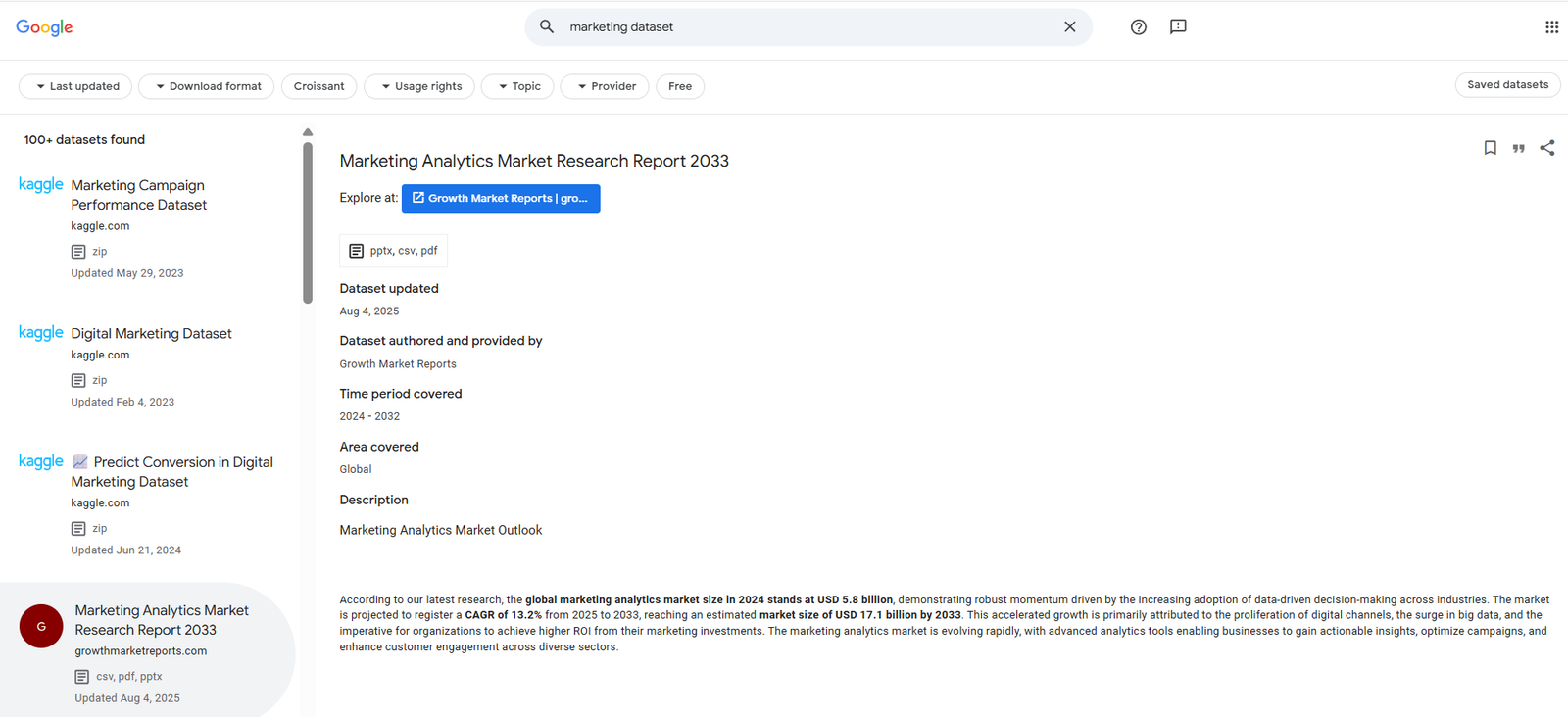Click the Google logo

click(44, 27)
